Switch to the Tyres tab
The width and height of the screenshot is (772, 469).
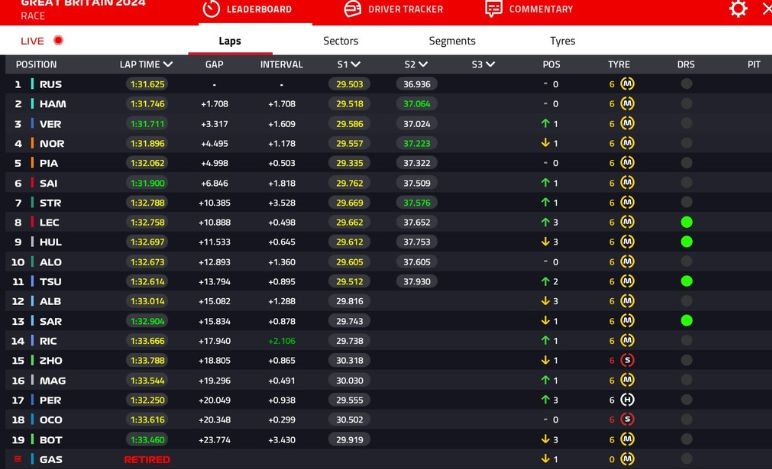click(x=562, y=41)
